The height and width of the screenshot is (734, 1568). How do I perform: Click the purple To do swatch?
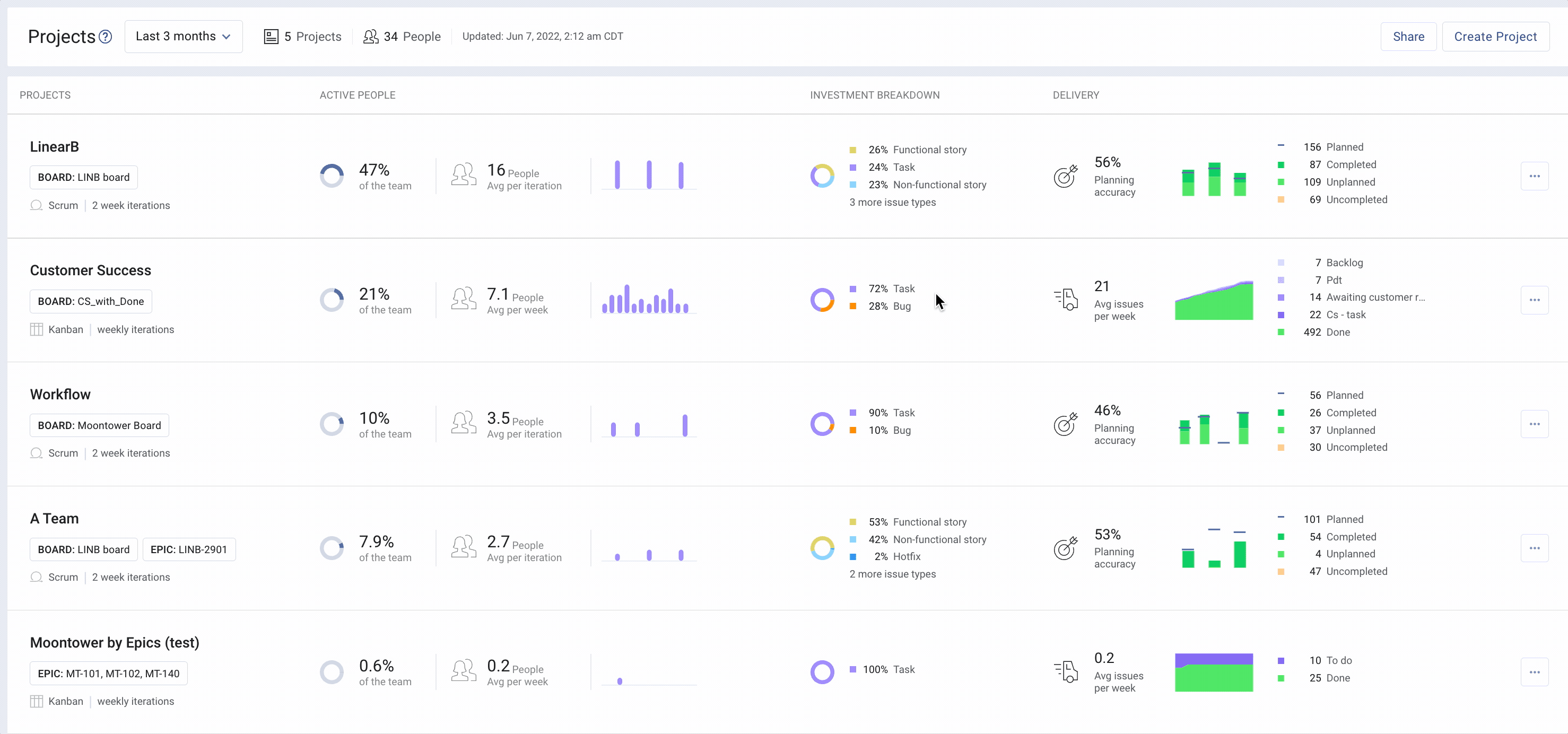point(1280,660)
